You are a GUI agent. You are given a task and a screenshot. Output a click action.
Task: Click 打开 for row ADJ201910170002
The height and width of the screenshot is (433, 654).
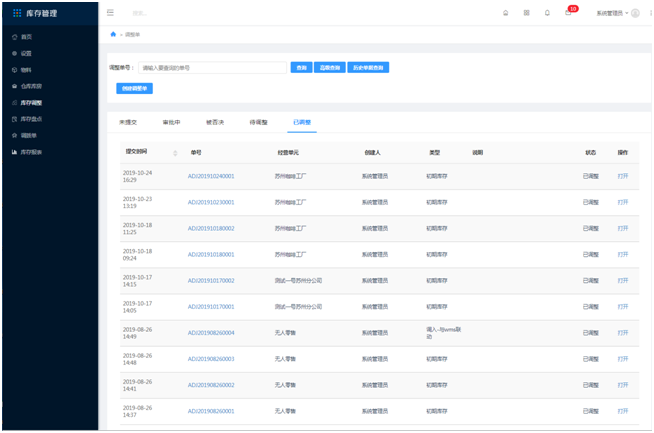coord(623,281)
